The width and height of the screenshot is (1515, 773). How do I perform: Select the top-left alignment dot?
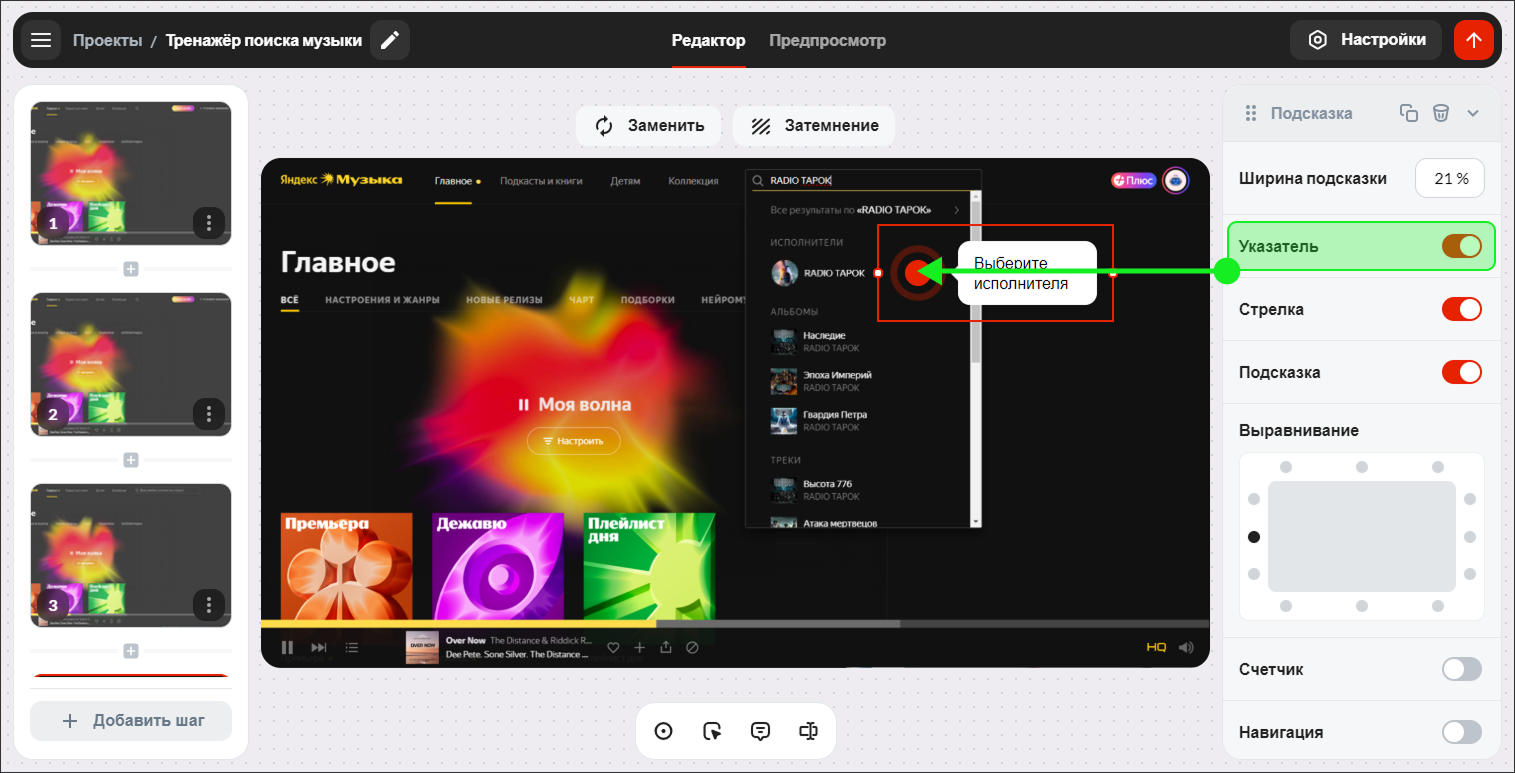click(x=1286, y=467)
